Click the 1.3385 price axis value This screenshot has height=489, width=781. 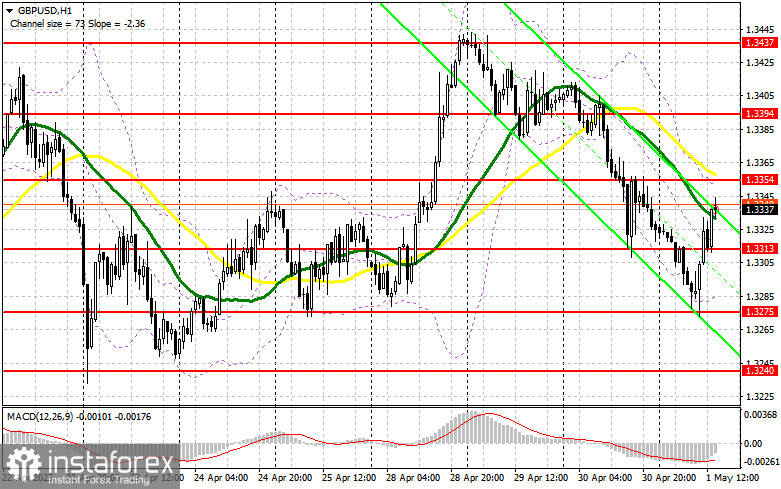[760, 129]
